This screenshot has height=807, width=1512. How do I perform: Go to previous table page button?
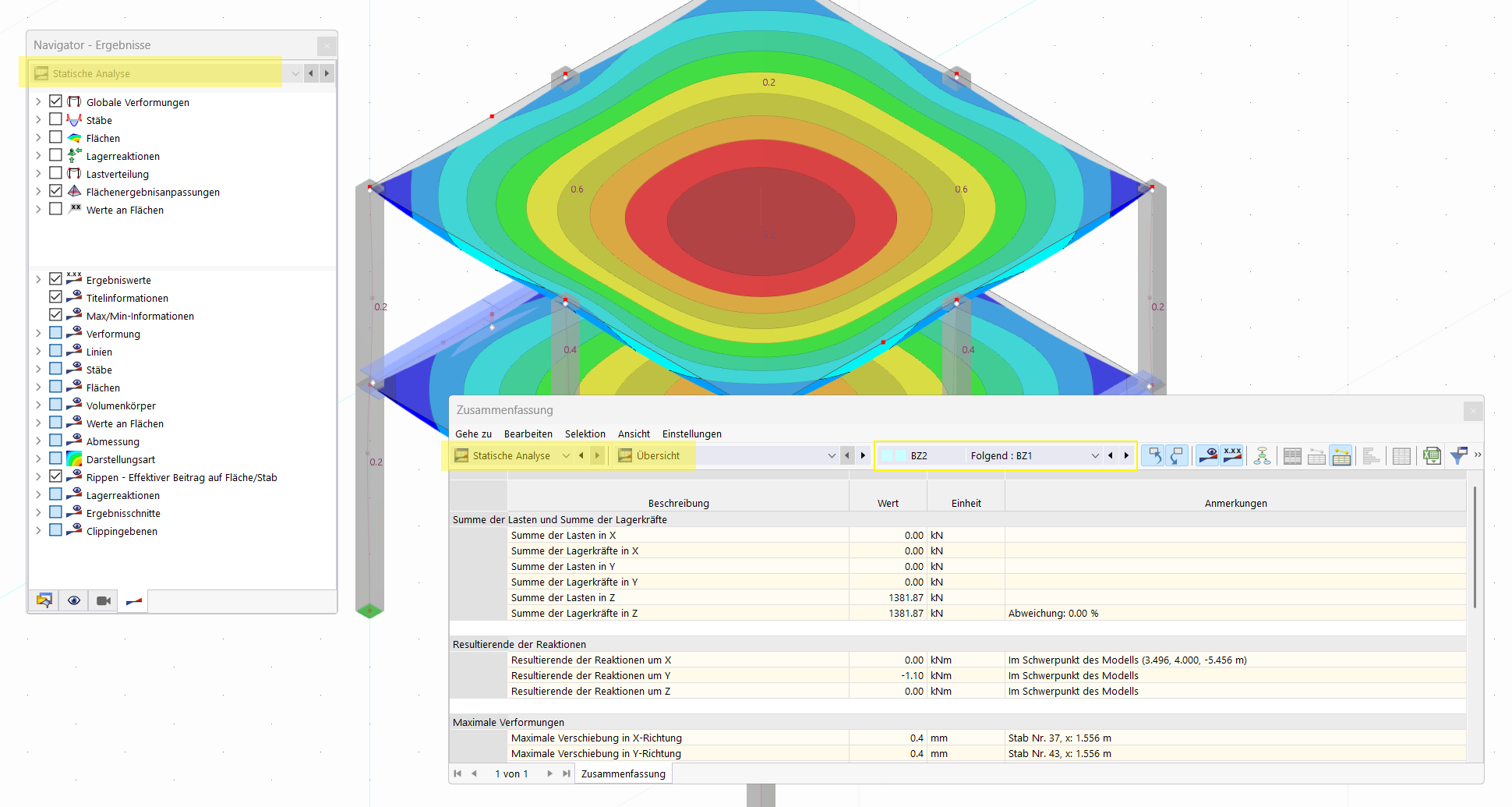point(474,773)
